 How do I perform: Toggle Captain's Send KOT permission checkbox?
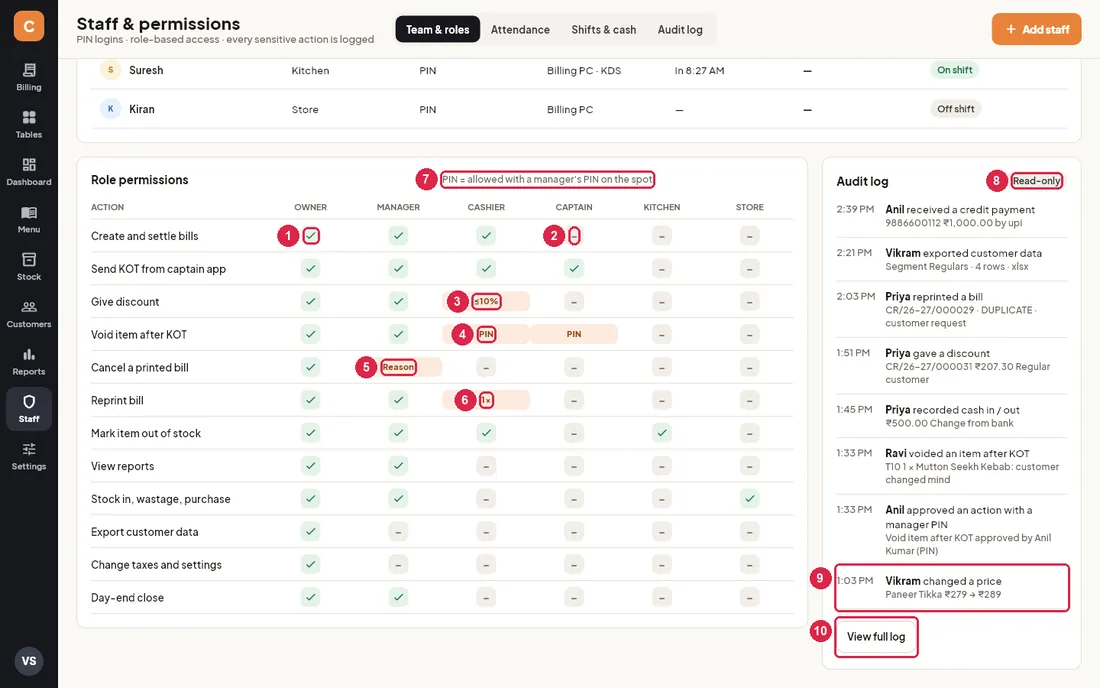click(x=574, y=269)
